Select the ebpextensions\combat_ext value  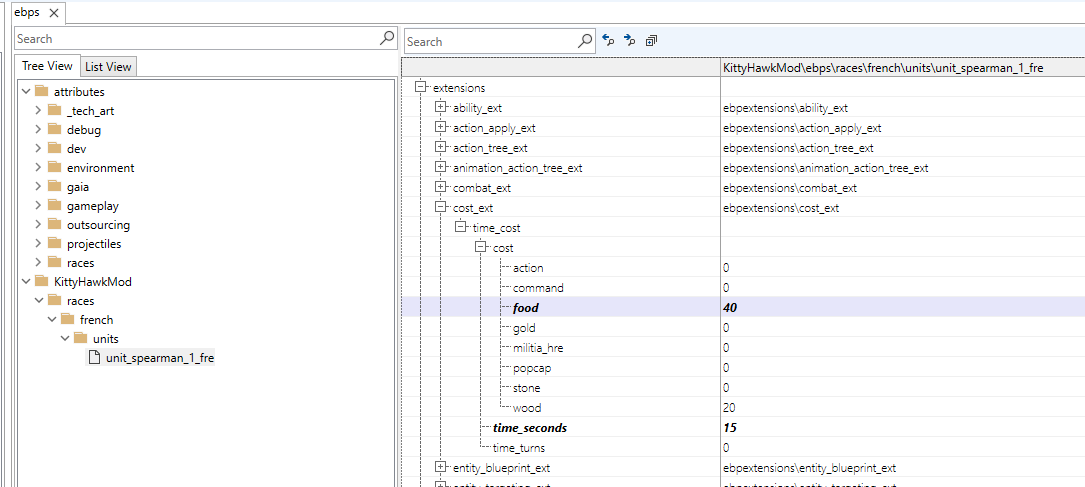pyautogui.click(x=790, y=187)
